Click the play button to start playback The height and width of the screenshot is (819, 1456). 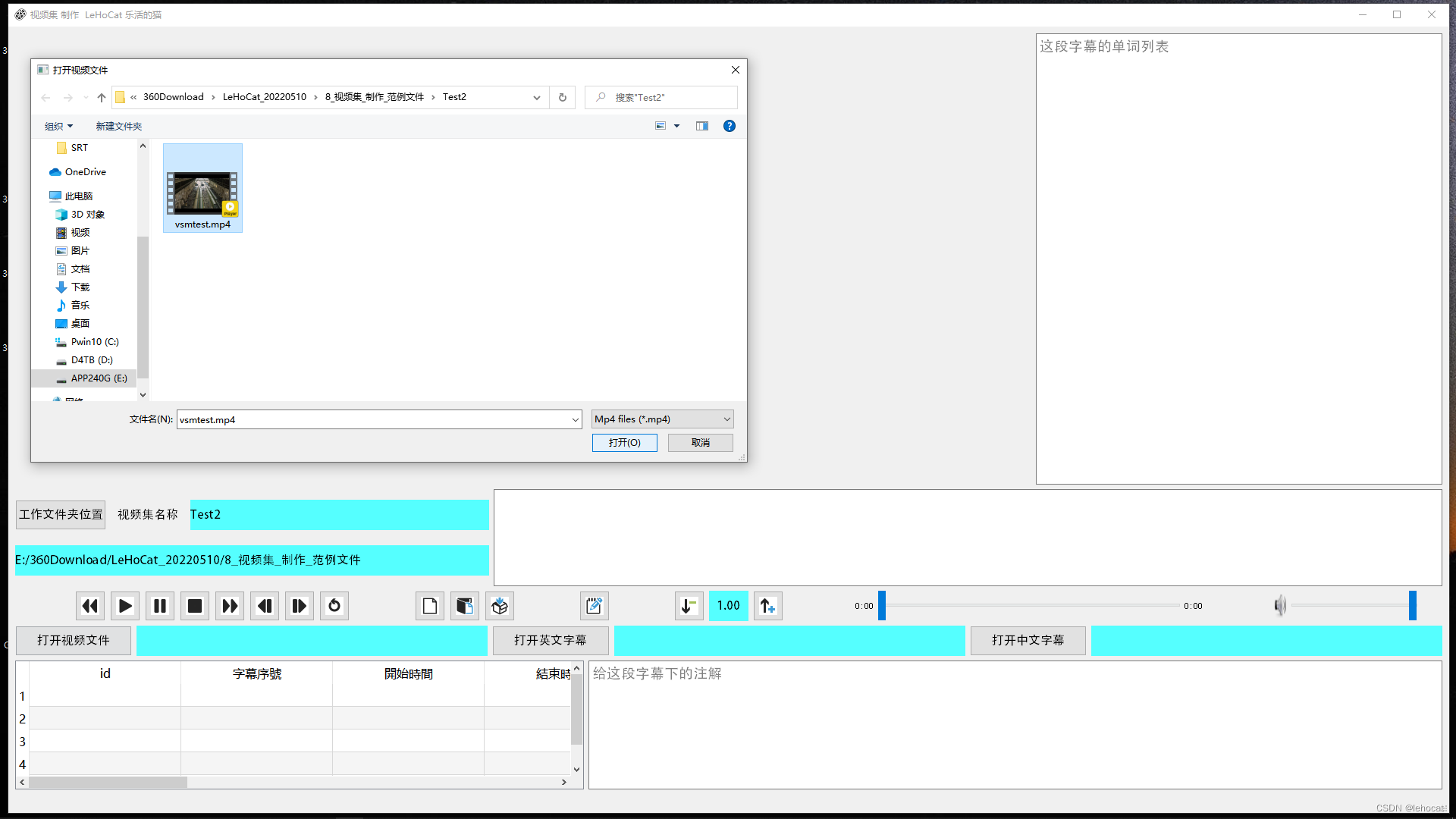pos(124,606)
